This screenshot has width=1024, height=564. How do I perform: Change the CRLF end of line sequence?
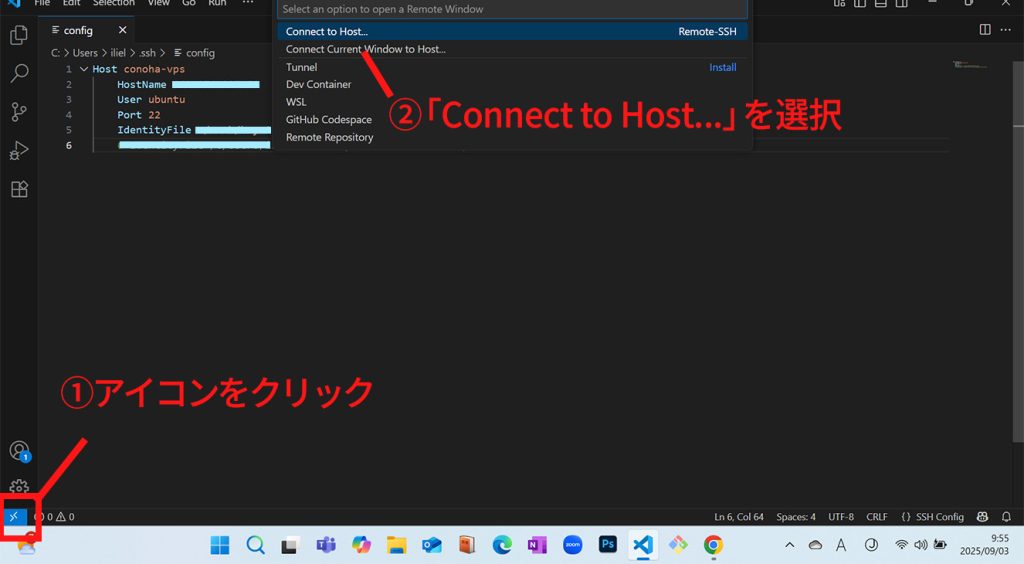[x=876, y=517]
